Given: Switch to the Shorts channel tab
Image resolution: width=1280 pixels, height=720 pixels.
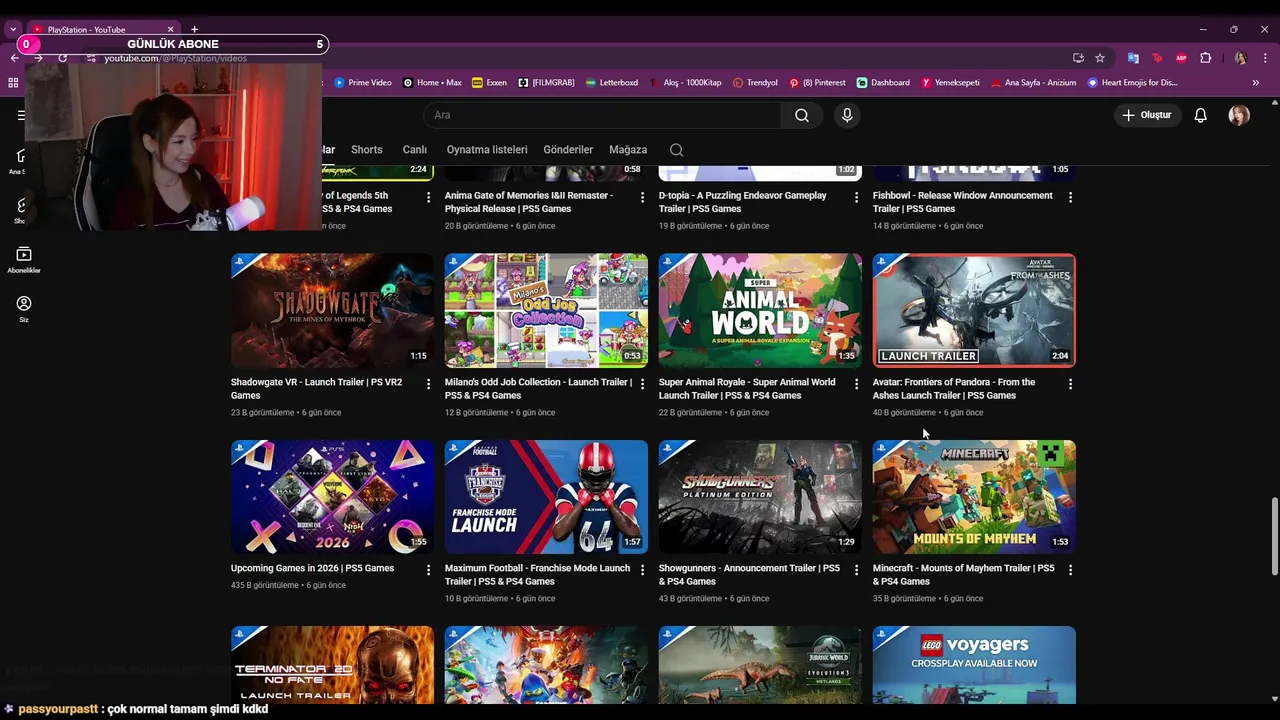Looking at the screenshot, I should (367, 150).
